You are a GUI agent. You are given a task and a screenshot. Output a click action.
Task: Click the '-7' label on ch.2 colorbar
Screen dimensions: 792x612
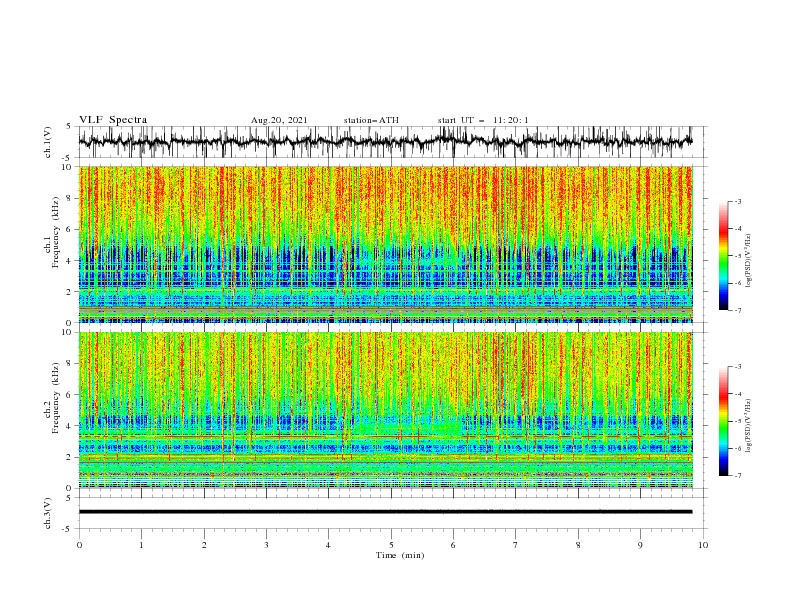(x=738, y=475)
